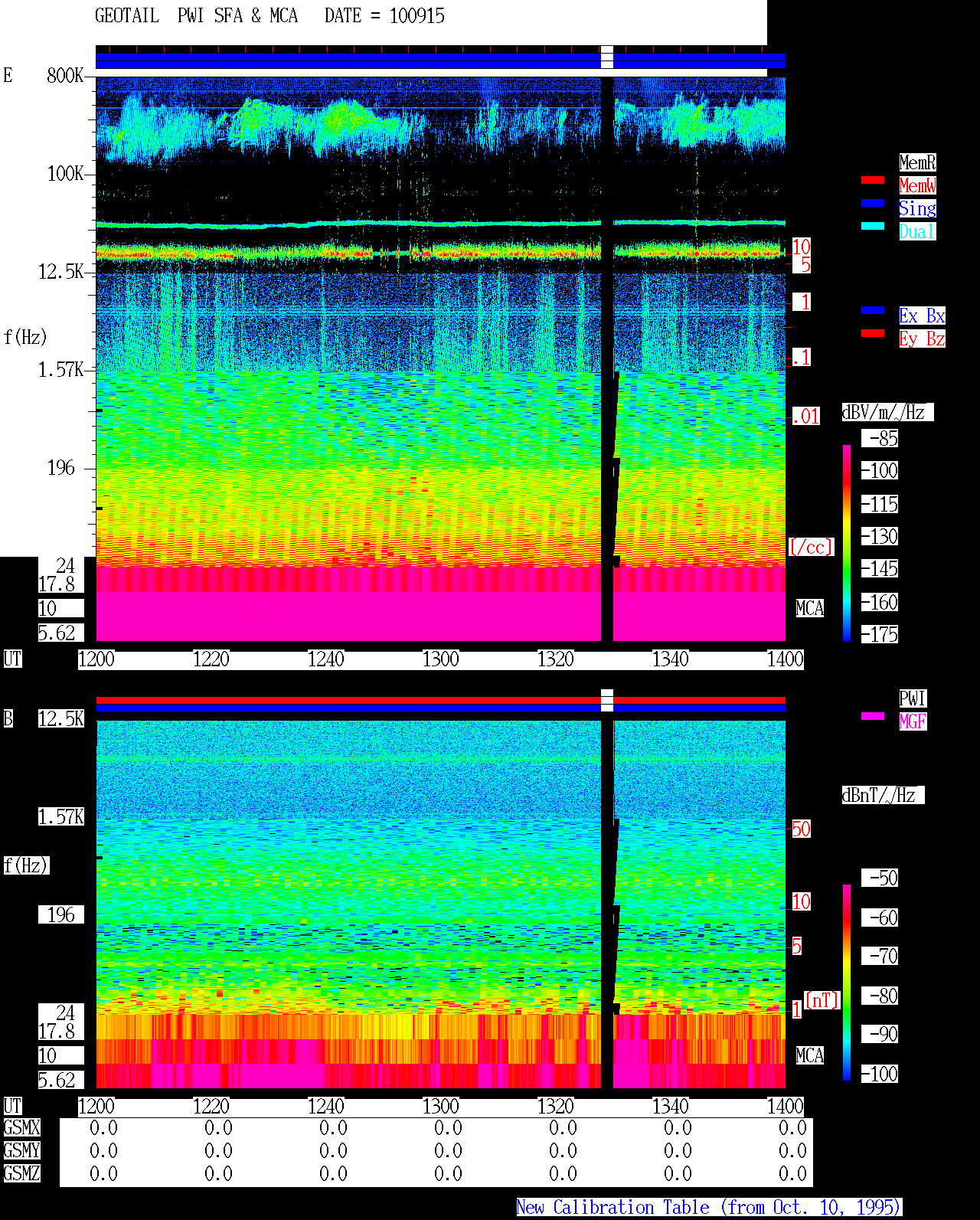Click the -130 color scale value
The height and width of the screenshot is (1220, 980).
880,536
